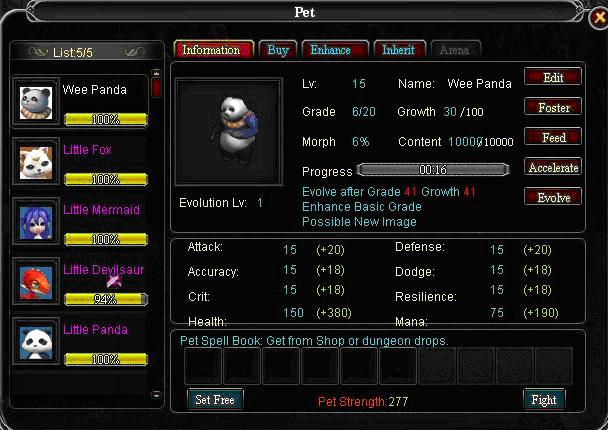Choose the Little Mermaid pet avatar

pos(36,223)
